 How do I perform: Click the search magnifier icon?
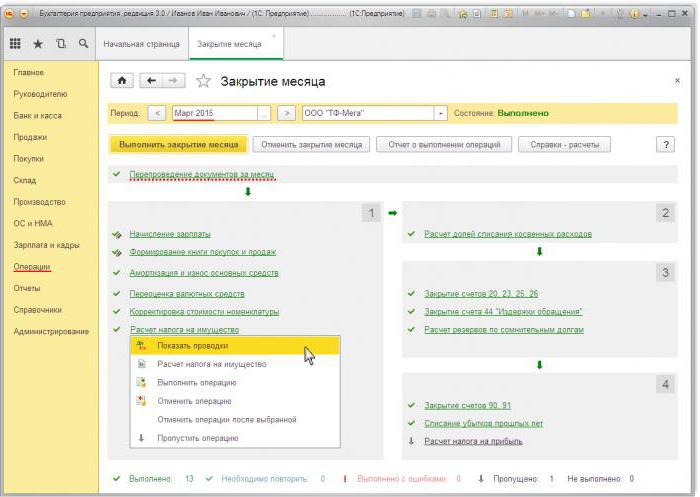(83, 44)
